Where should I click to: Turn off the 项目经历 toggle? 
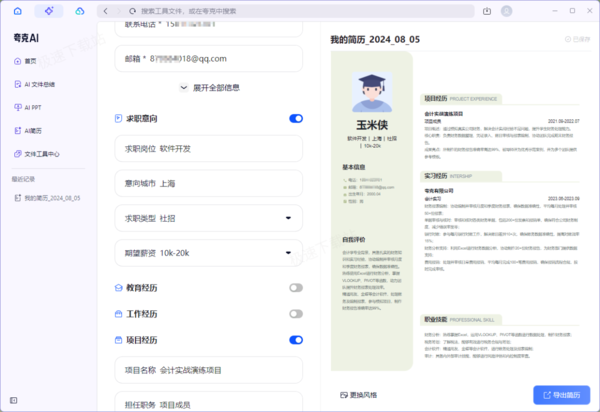coord(296,340)
